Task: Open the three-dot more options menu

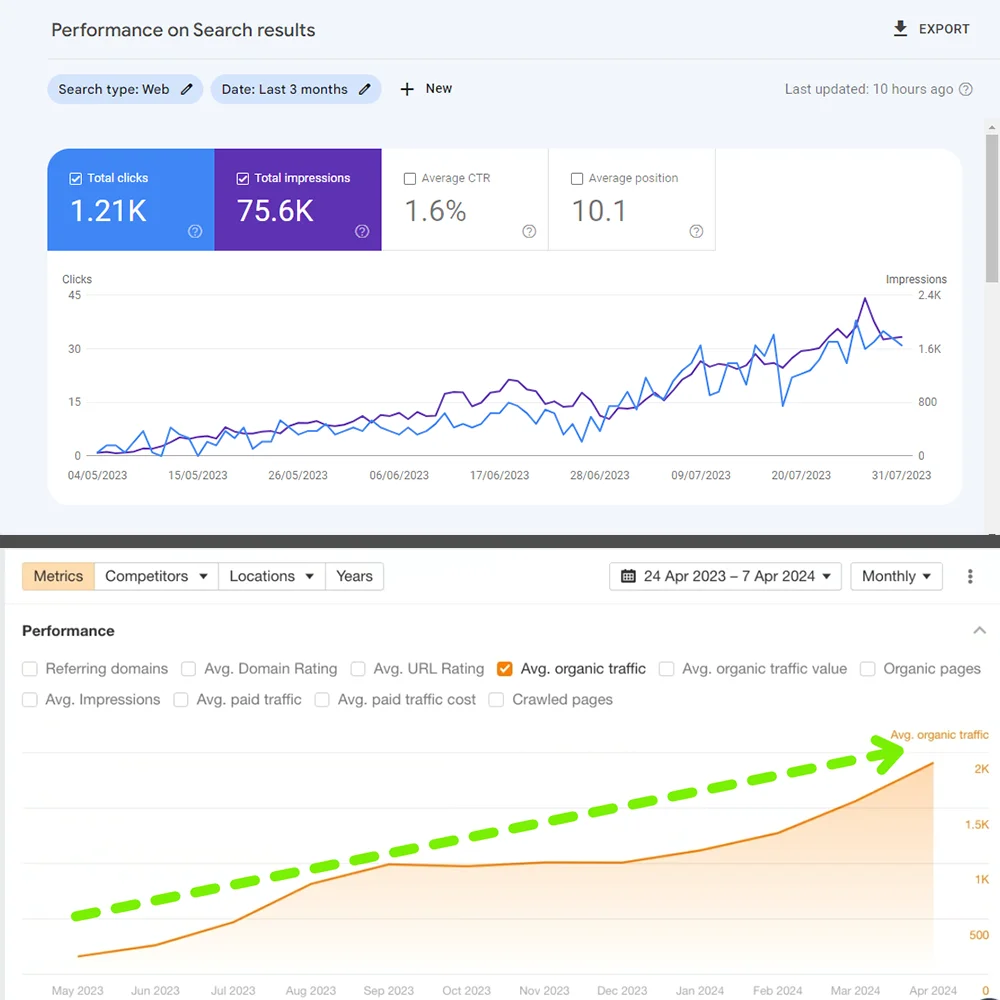Action: point(970,576)
